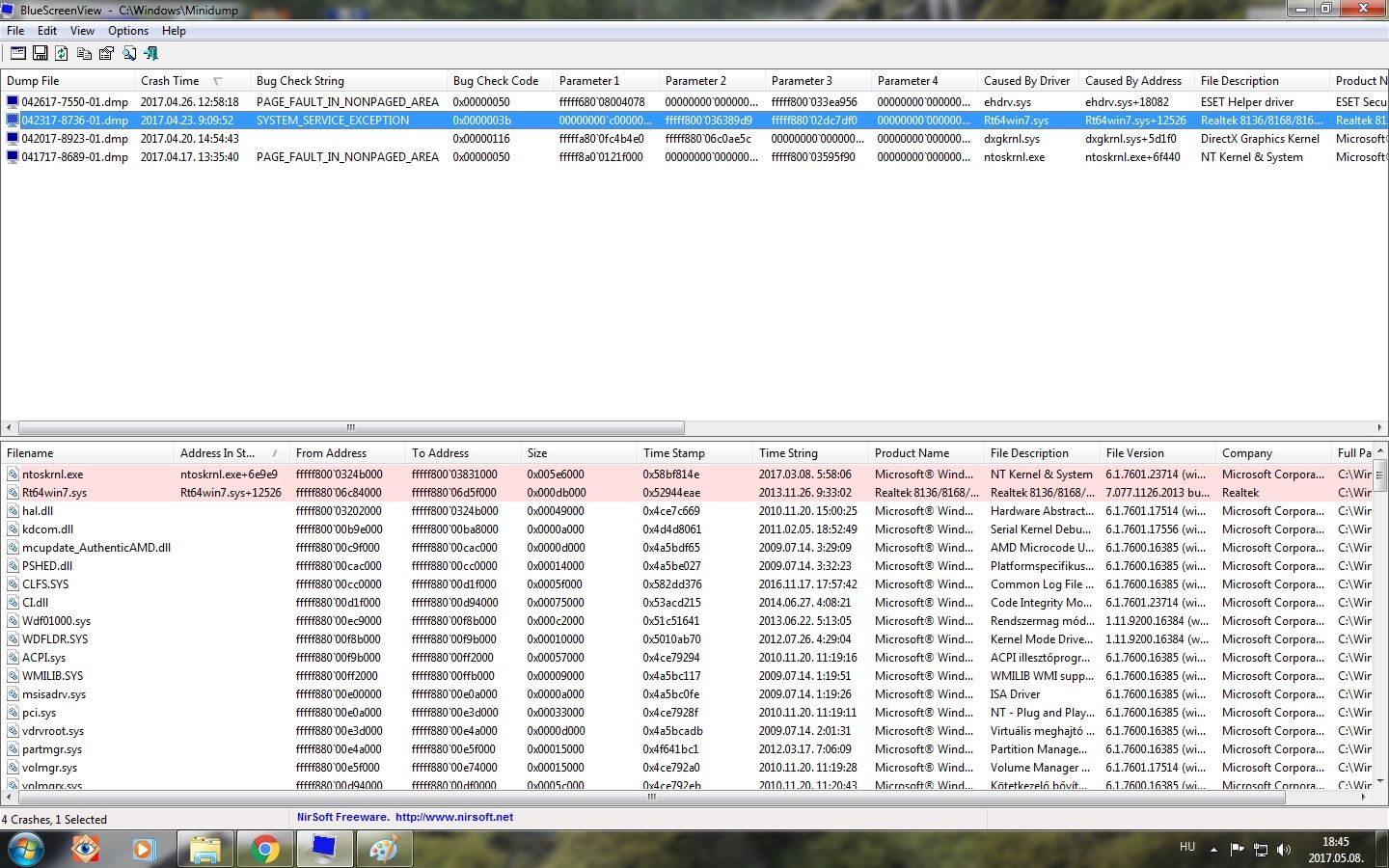This screenshot has width=1389, height=868.
Task: Click the Exit door toolbar icon
Action: 150,54
